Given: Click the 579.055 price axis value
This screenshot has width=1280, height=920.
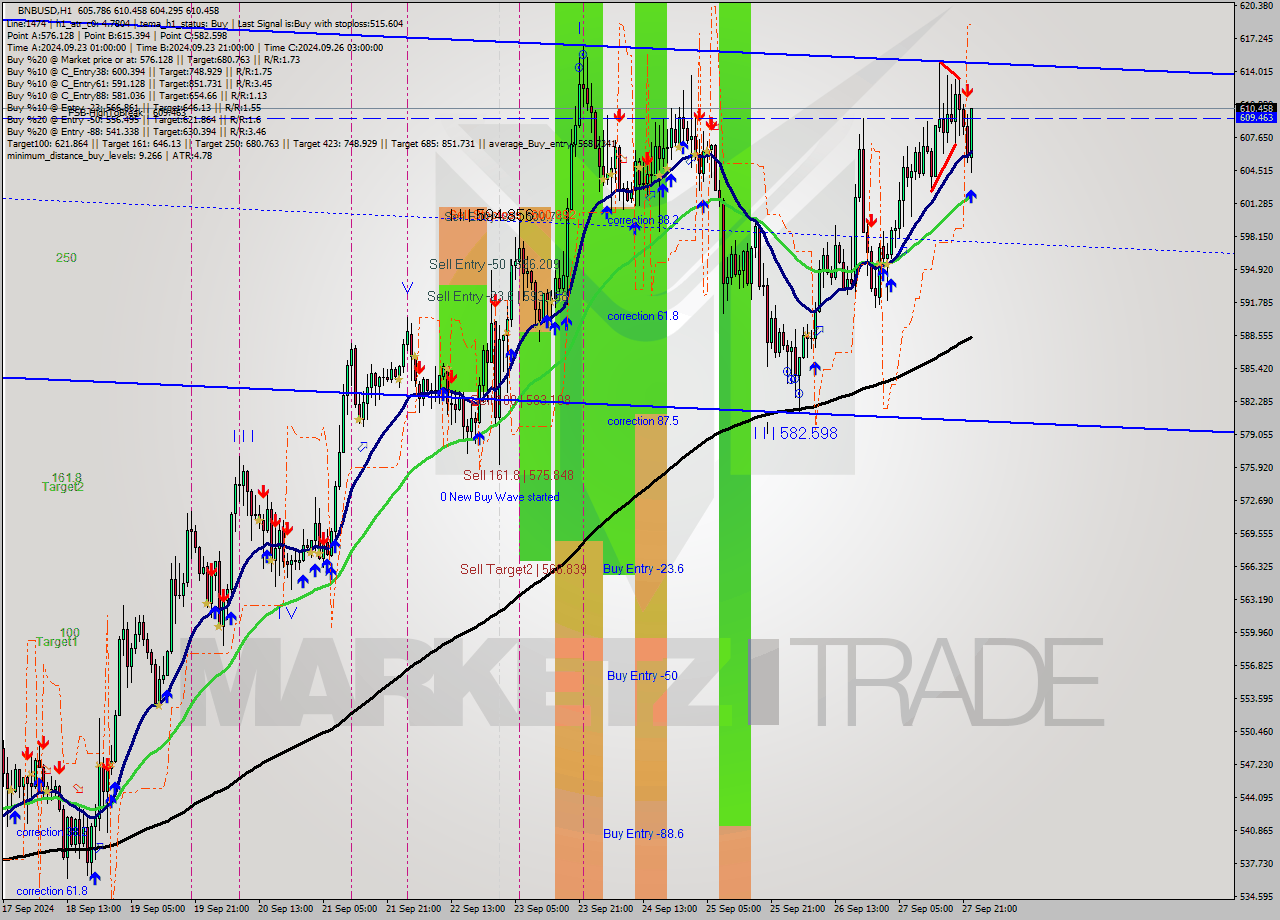Looking at the screenshot, I should tap(1255, 435).
